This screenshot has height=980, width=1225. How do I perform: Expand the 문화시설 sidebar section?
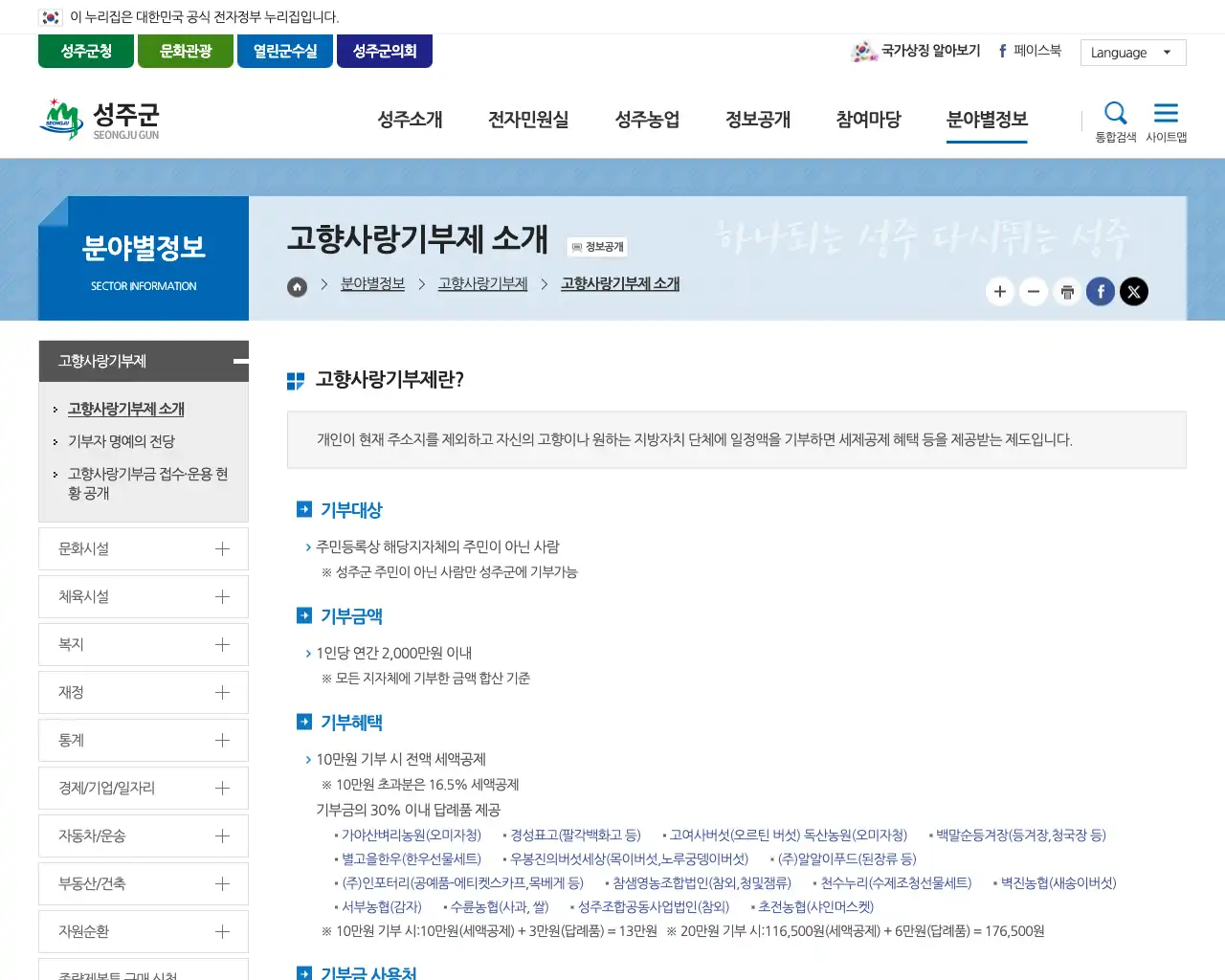coord(144,548)
